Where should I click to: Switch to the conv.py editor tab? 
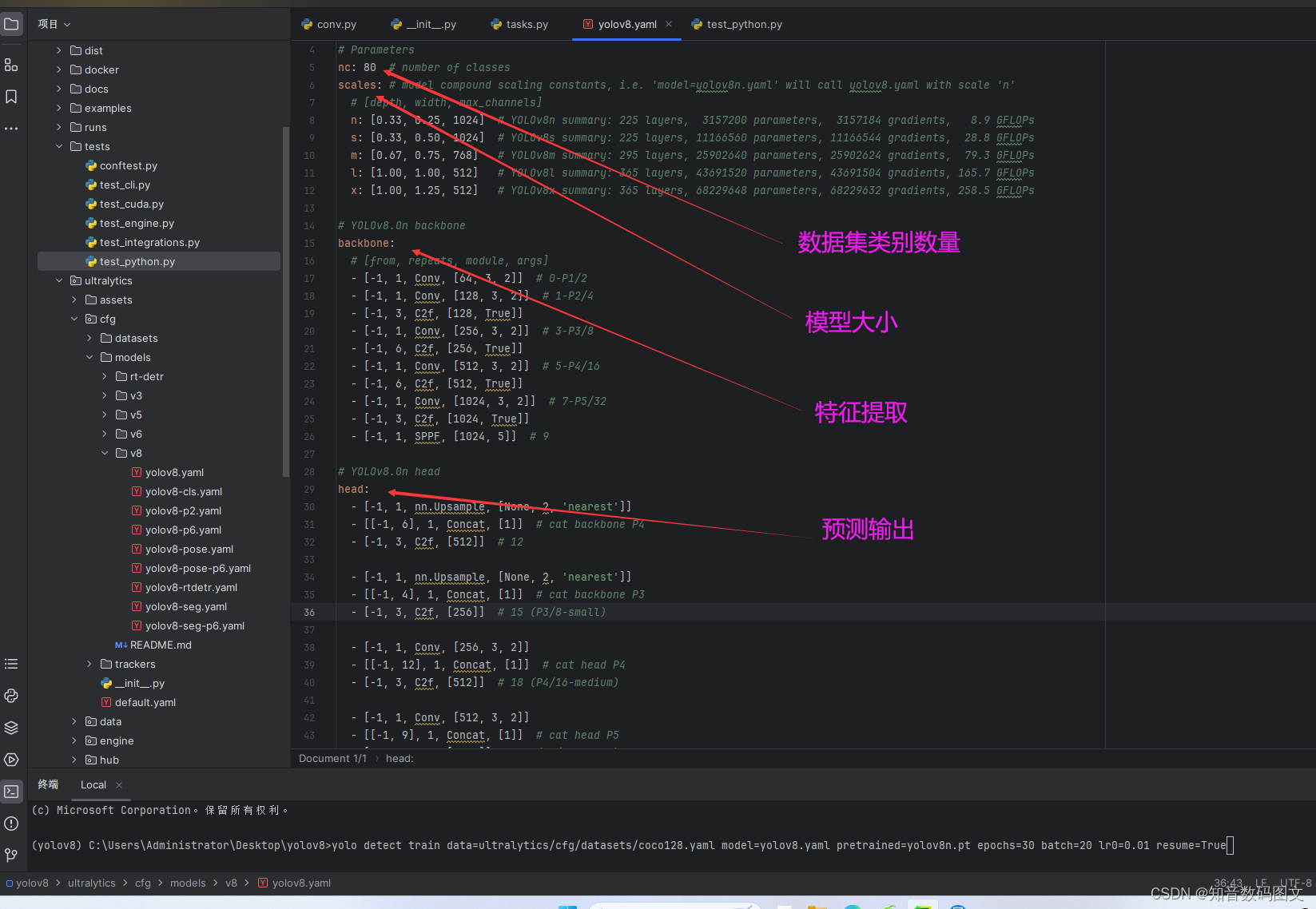(329, 24)
